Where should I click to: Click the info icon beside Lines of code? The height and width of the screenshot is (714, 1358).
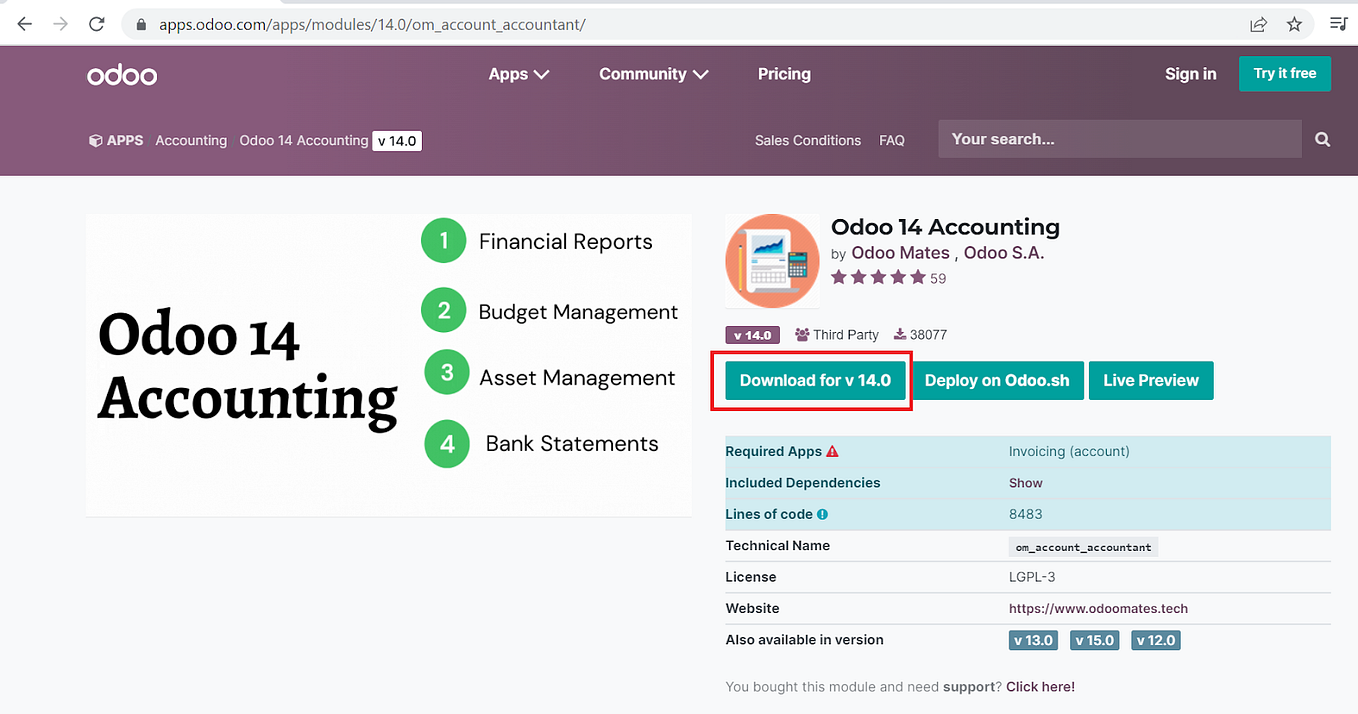(x=821, y=514)
